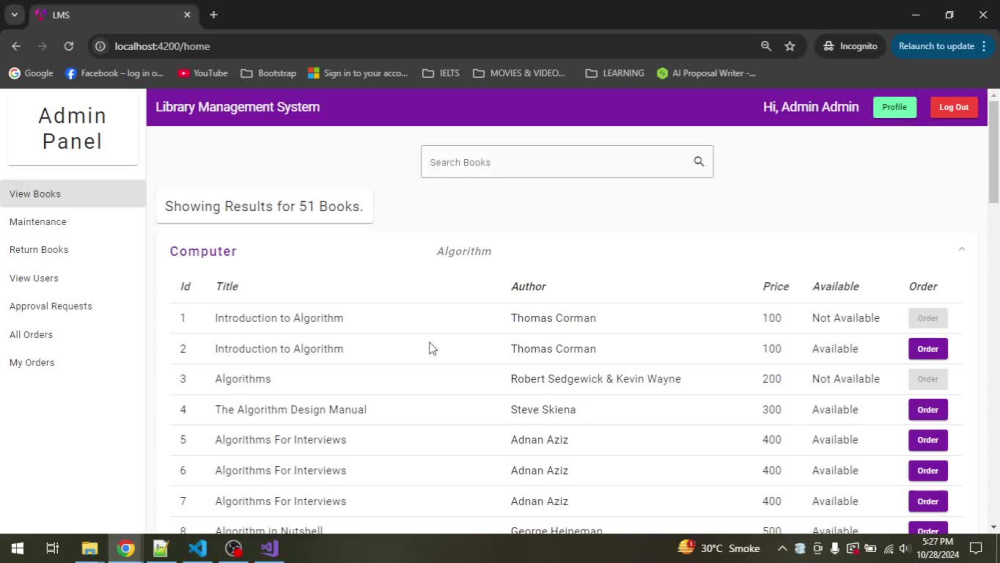The image size is (1000, 563).
Task: Open Visual Studio Code from taskbar
Action: point(198,548)
